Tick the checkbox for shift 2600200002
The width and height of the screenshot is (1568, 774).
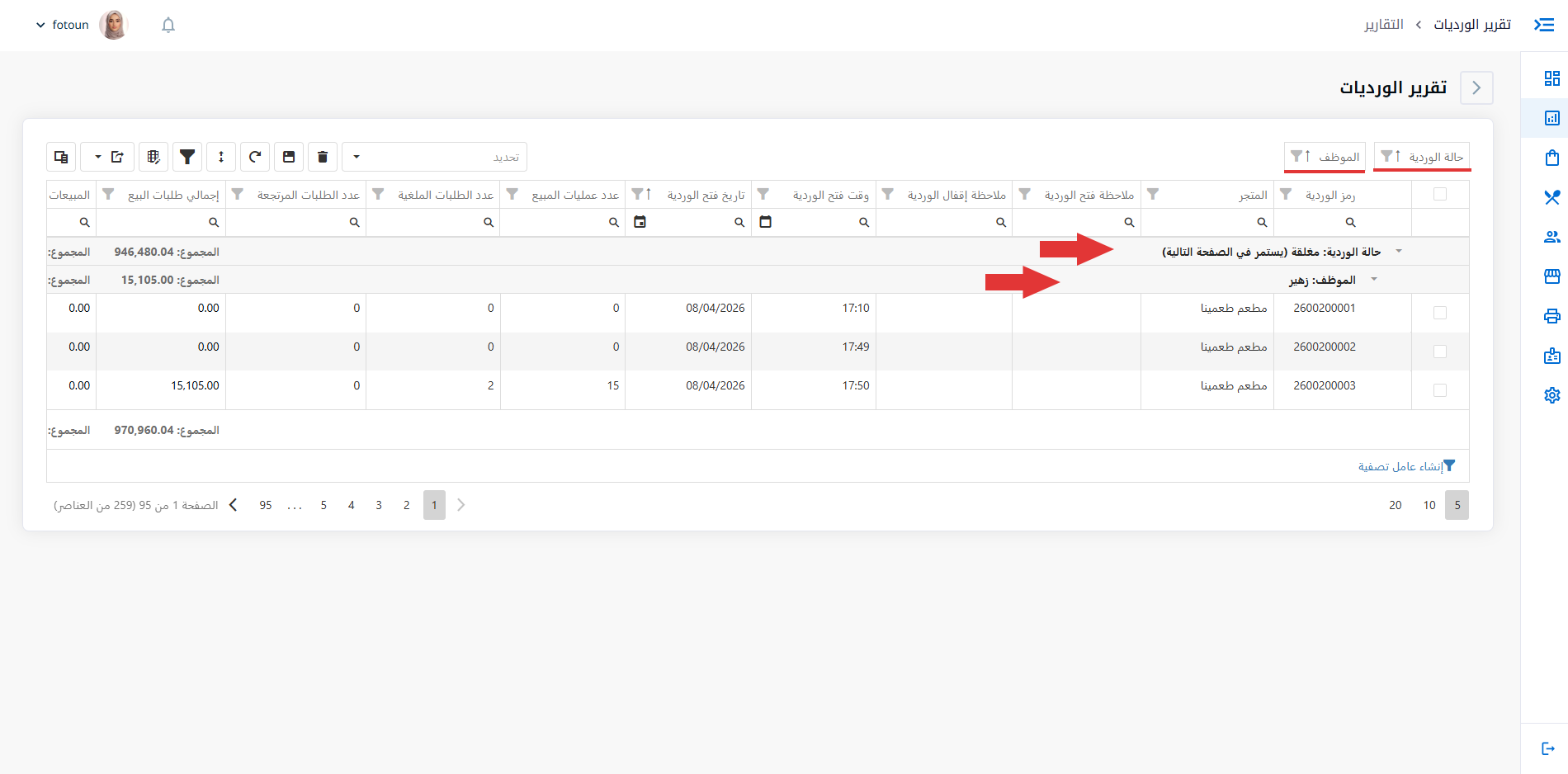pos(1440,352)
